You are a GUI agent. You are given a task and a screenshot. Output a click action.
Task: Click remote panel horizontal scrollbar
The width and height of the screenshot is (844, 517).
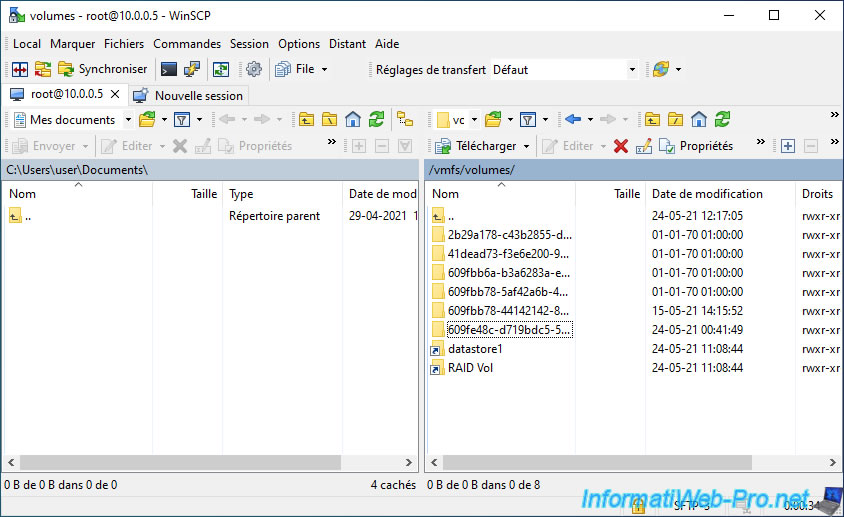click(597, 462)
